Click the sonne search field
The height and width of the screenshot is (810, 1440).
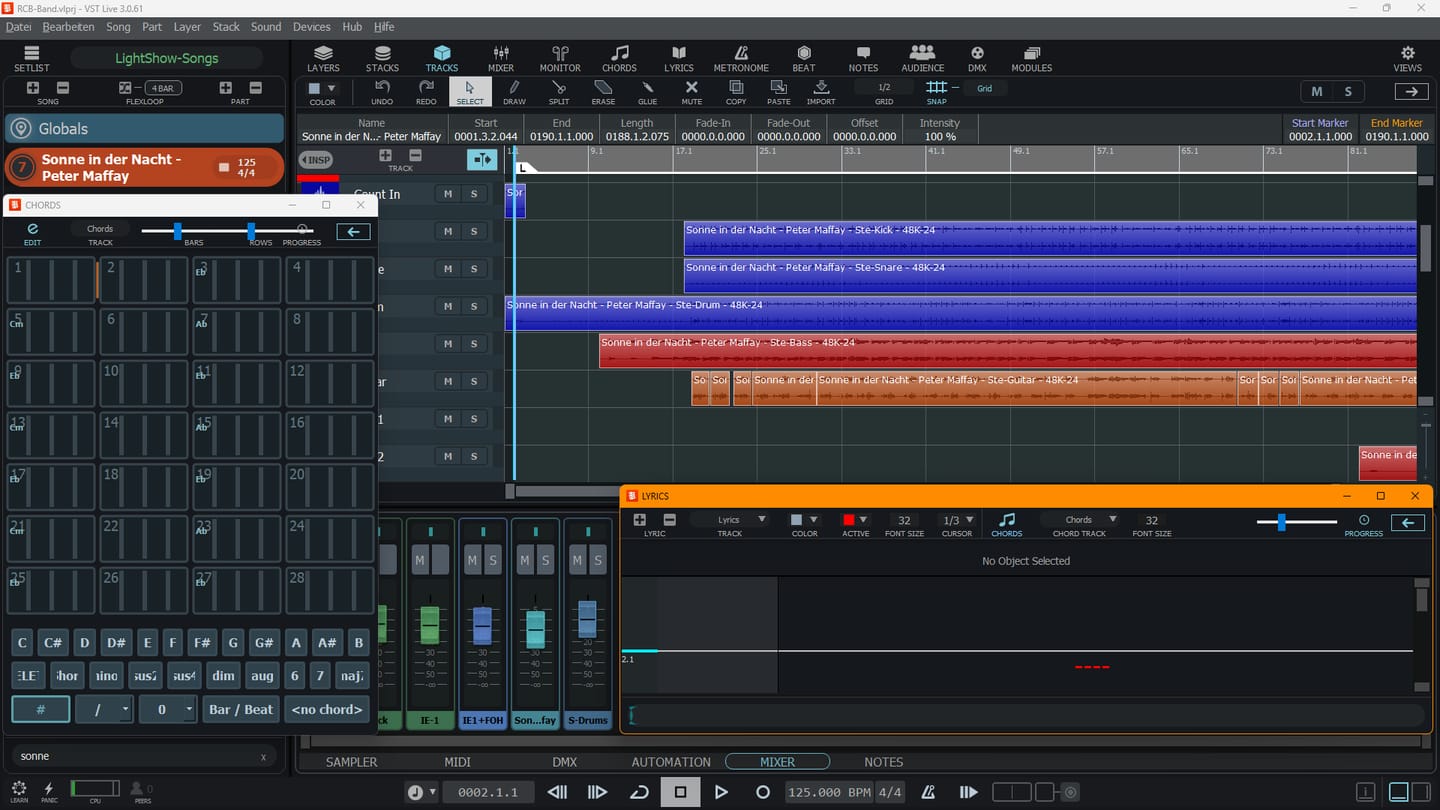(x=143, y=756)
